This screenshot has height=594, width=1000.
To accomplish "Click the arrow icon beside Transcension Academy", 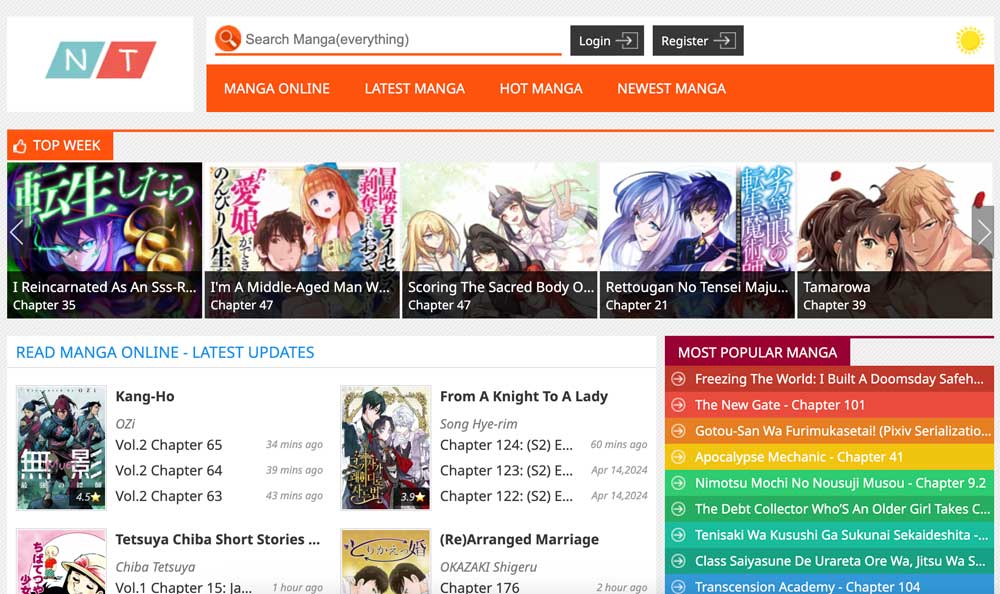I will (x=678, y=587).
